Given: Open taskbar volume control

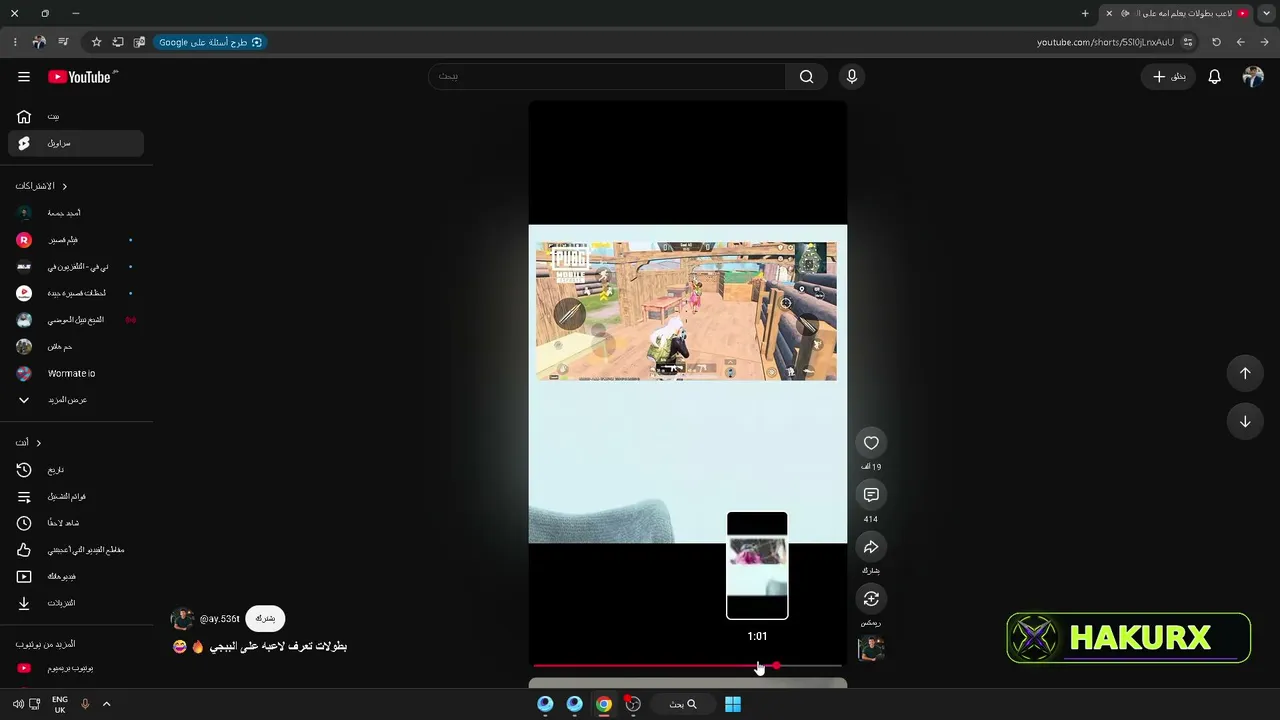Looking at the screenshot, I should coord(18,704).
